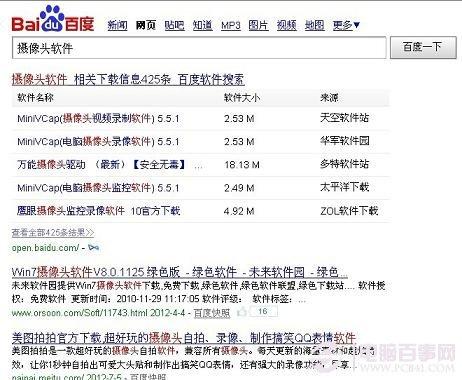Open the 摄像头软件 相关下载信息425条 heading link

click(128, 80)
